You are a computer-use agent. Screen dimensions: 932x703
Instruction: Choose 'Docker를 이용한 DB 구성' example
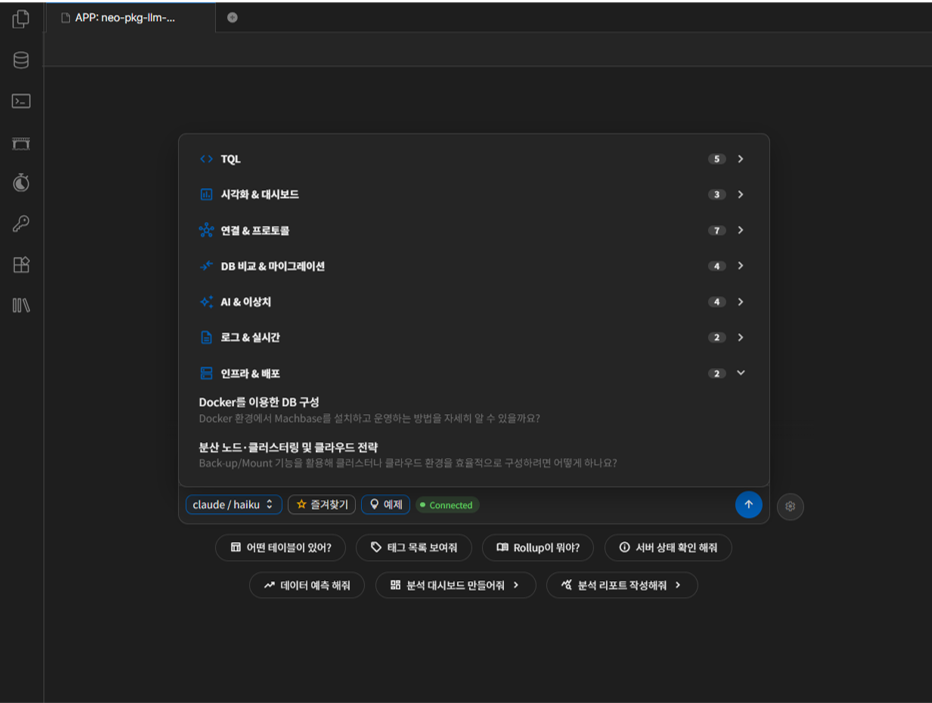click(x=259, y=402)
